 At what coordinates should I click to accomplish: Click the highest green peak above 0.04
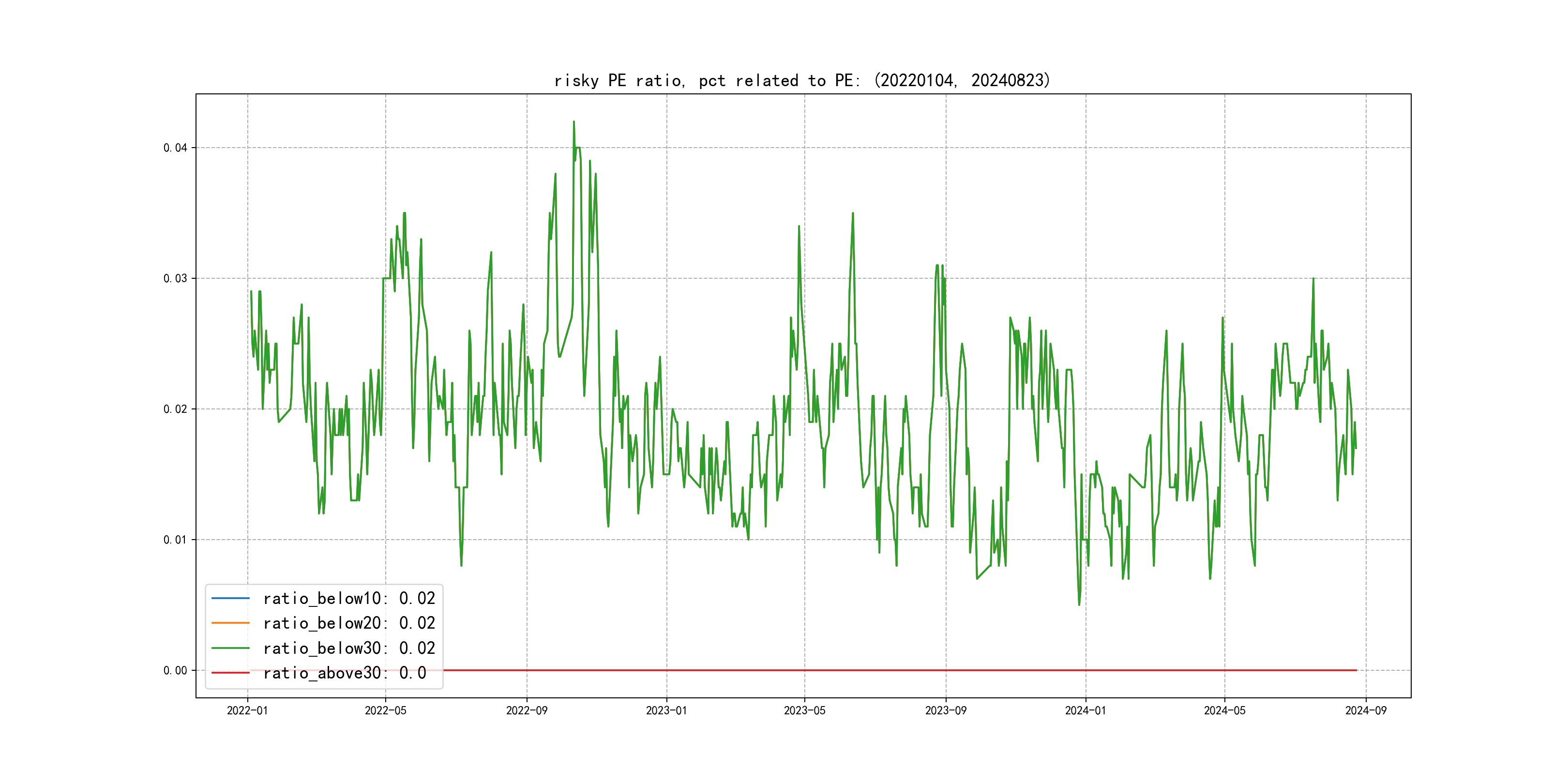[573, 122]
